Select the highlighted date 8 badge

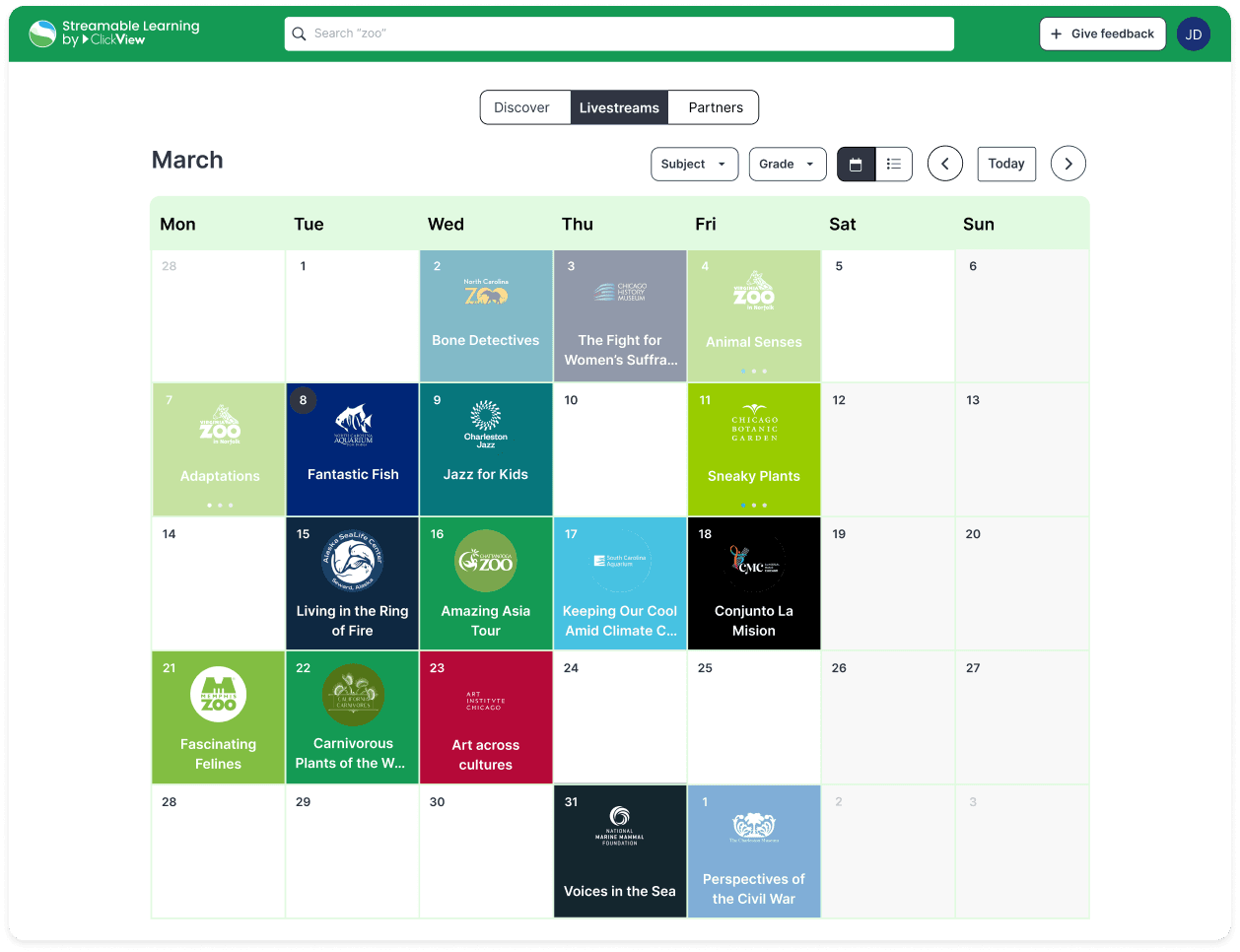[303, 400]
